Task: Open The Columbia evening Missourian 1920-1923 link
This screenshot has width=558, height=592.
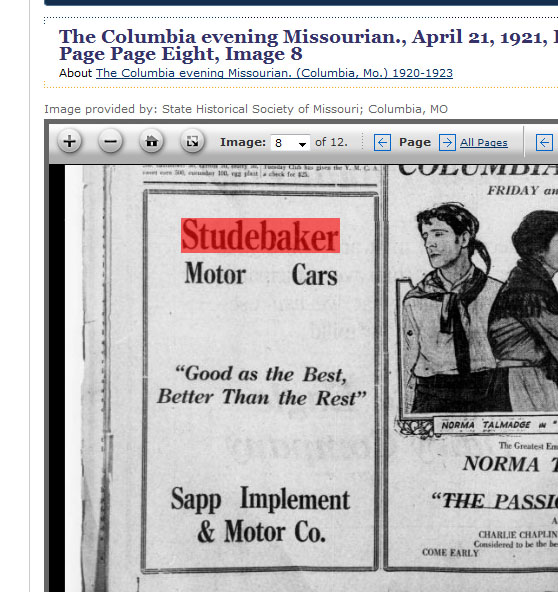Action: point(274,73)
